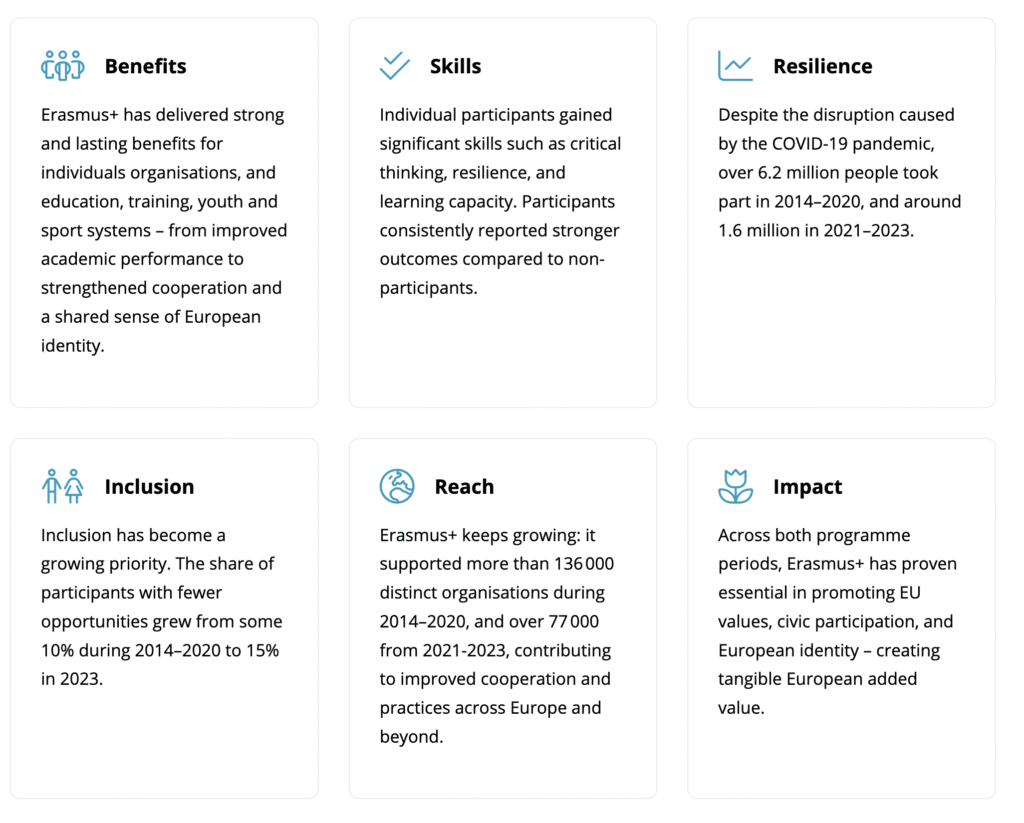
Task: Click the tulip flower Impact icon
Action: [x=735, y=486]
